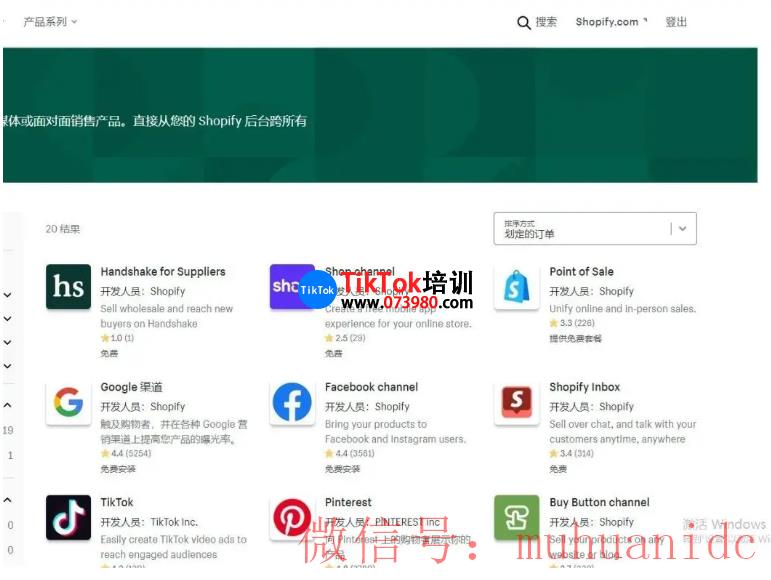Click the Handshake 1.0 (1) rating

pyautogui.click(x=117, y=338)
